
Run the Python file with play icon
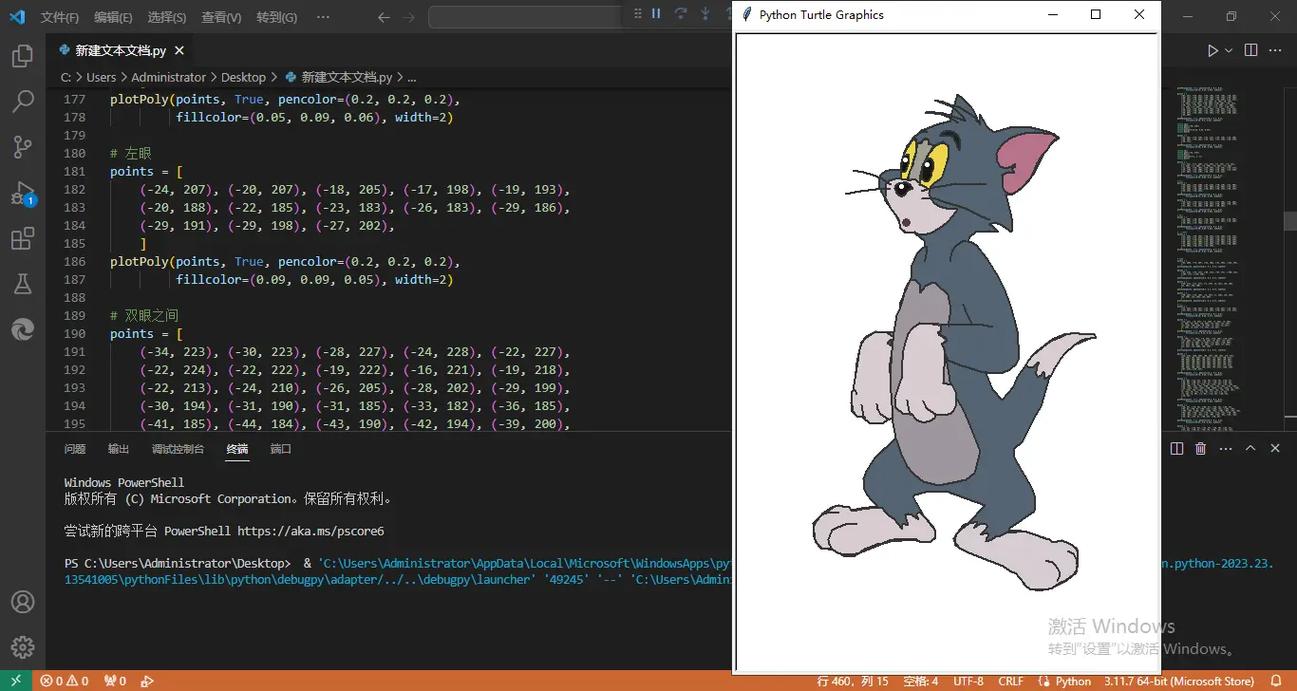1212,50
